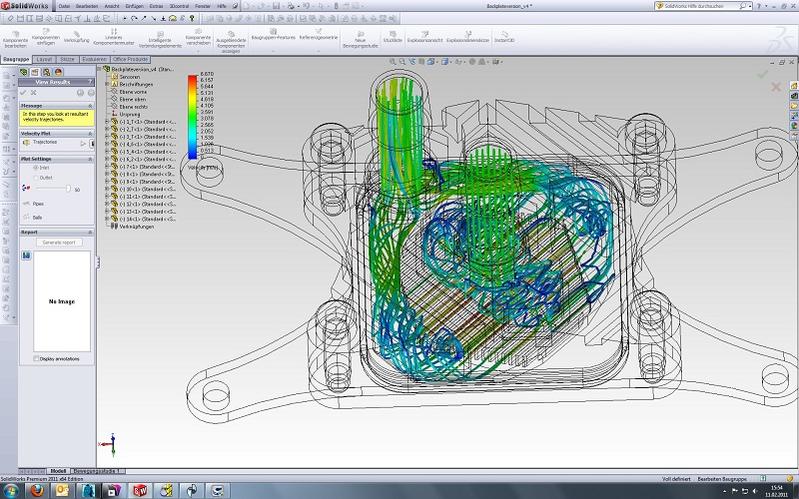Click the velocity color legend bar
The width and height of the screenshot is (799, 499).
192,117
